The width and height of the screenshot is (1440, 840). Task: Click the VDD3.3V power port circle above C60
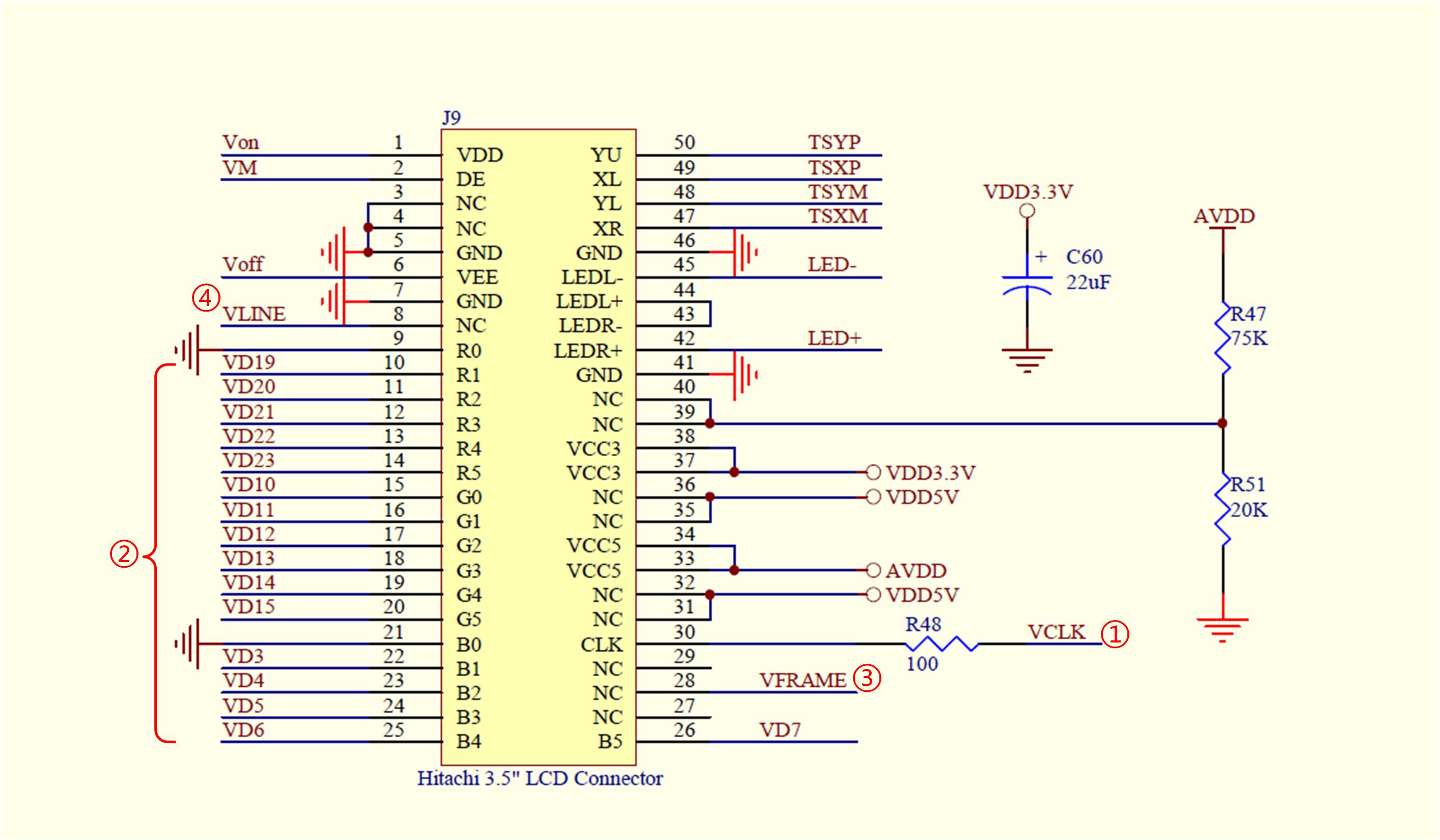point(1027,211)
